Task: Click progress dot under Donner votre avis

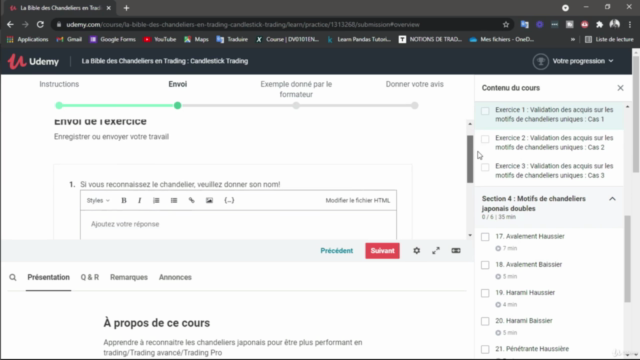Action: coord(414,106)
